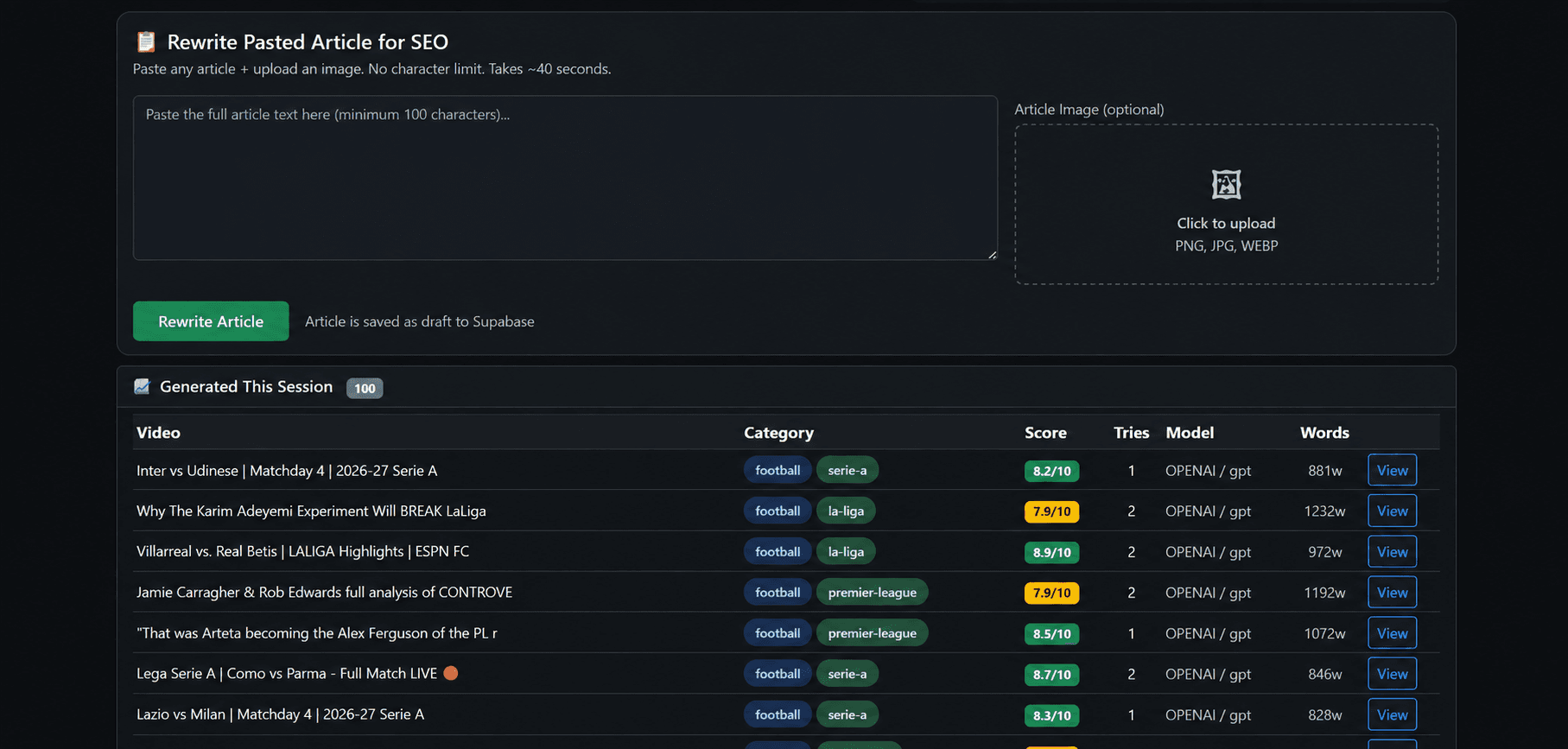This screenshot has width=1568, height=749.
Task: Click title That was Arteta becoming the Alex Ferguson
Action: click(316, 633)
